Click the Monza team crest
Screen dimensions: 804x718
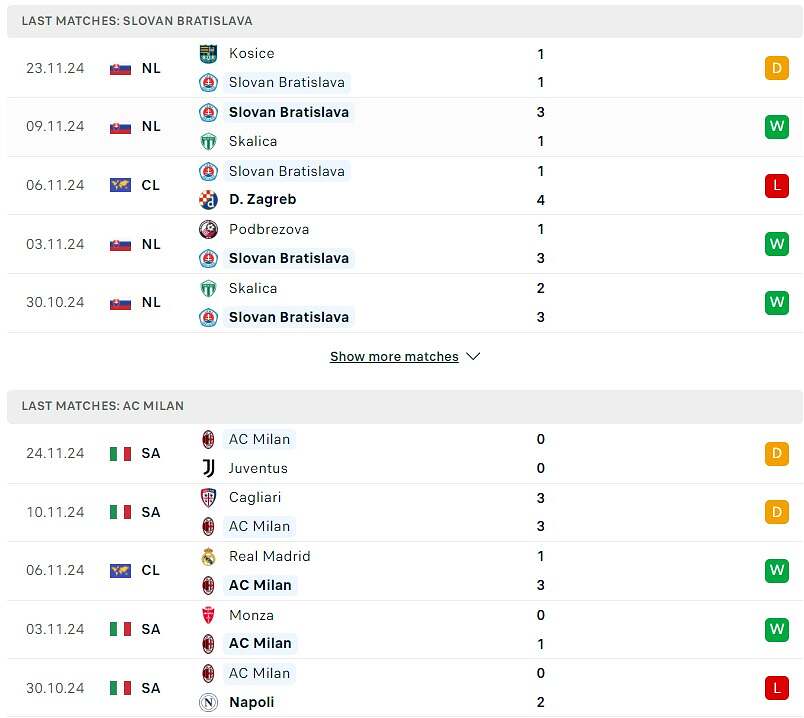pyautogui.click(x=208, y=615)
